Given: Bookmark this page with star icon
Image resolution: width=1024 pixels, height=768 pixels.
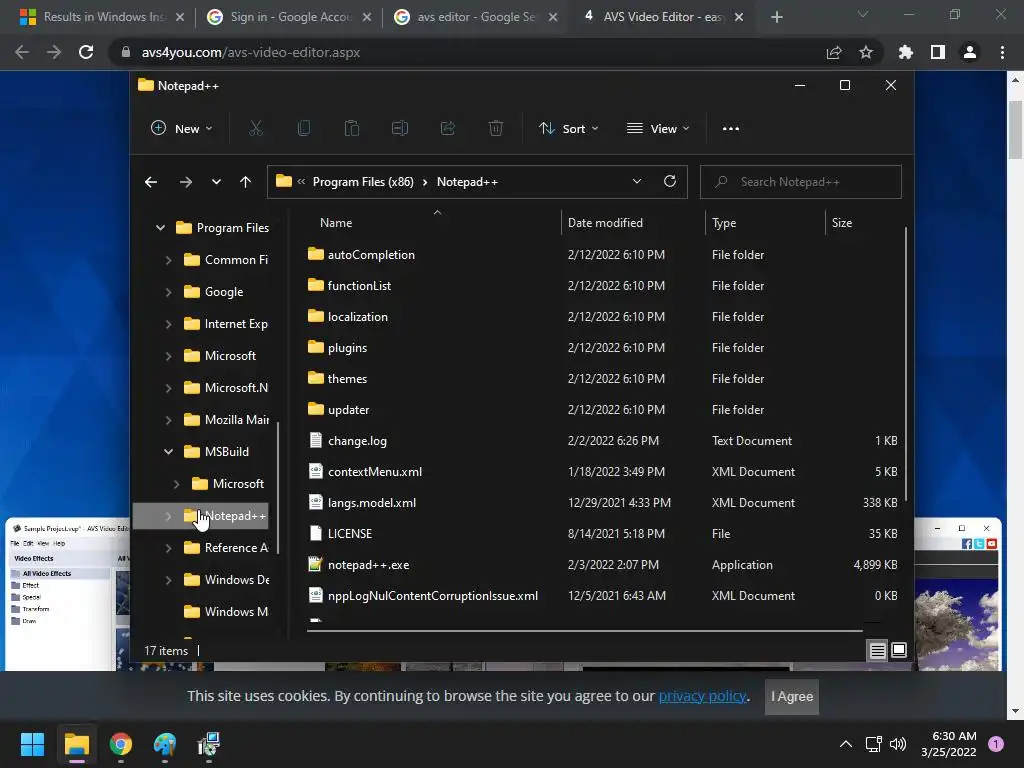Looking at the screenshot, I should point(866,52).
